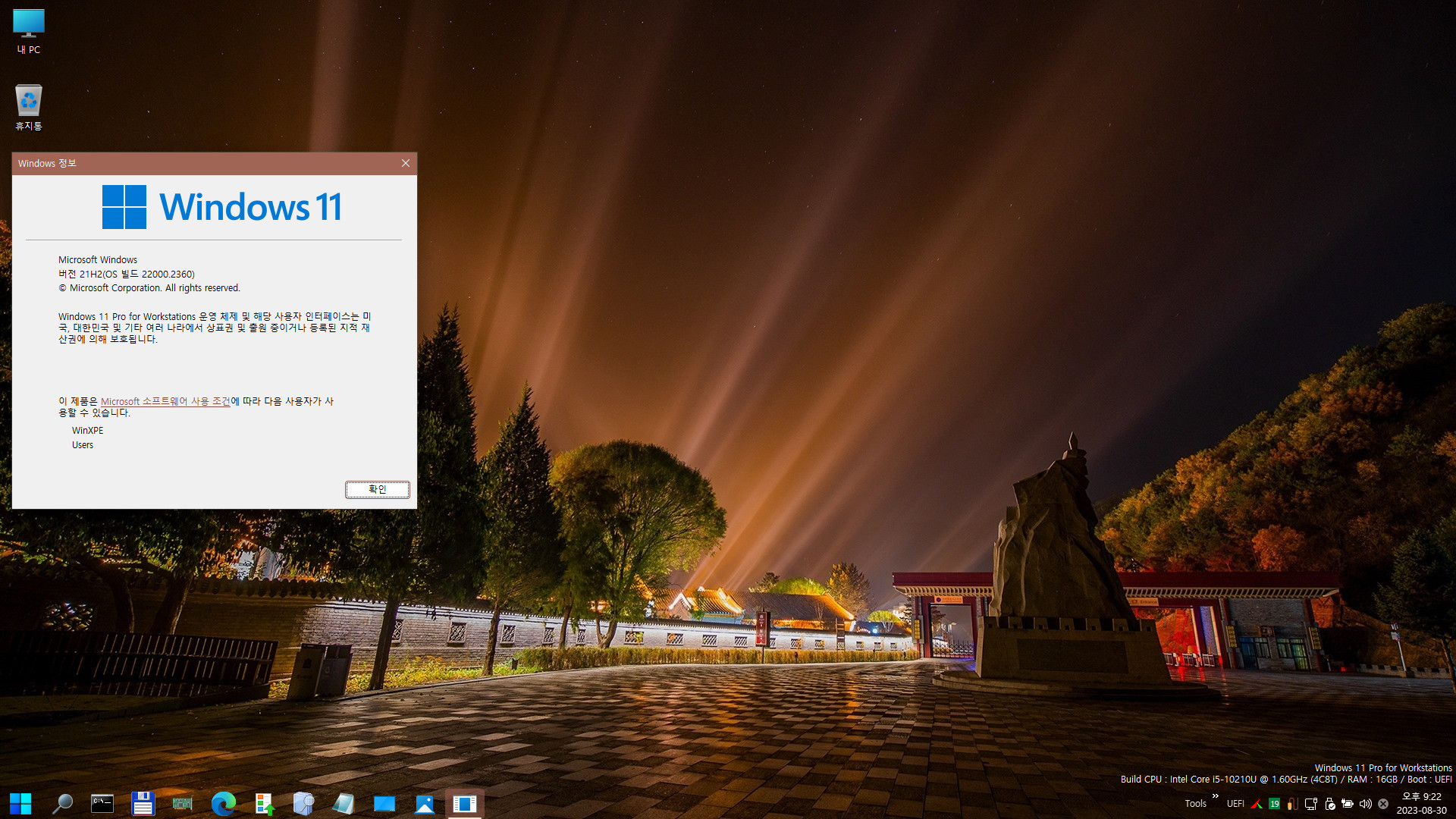
Task: Open the blue desktop window icon on the taskbar
Action: (x=384, y=803)
